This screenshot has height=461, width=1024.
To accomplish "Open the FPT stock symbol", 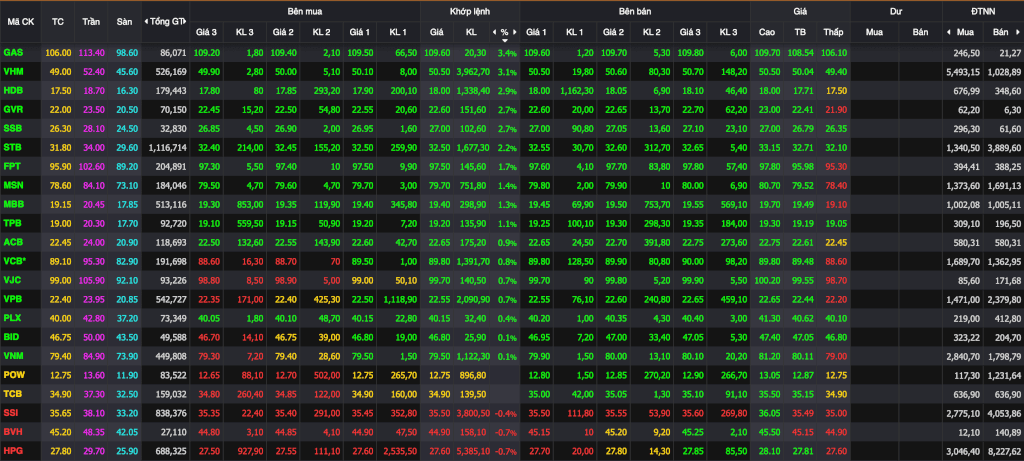I will (x=12, y=166).
